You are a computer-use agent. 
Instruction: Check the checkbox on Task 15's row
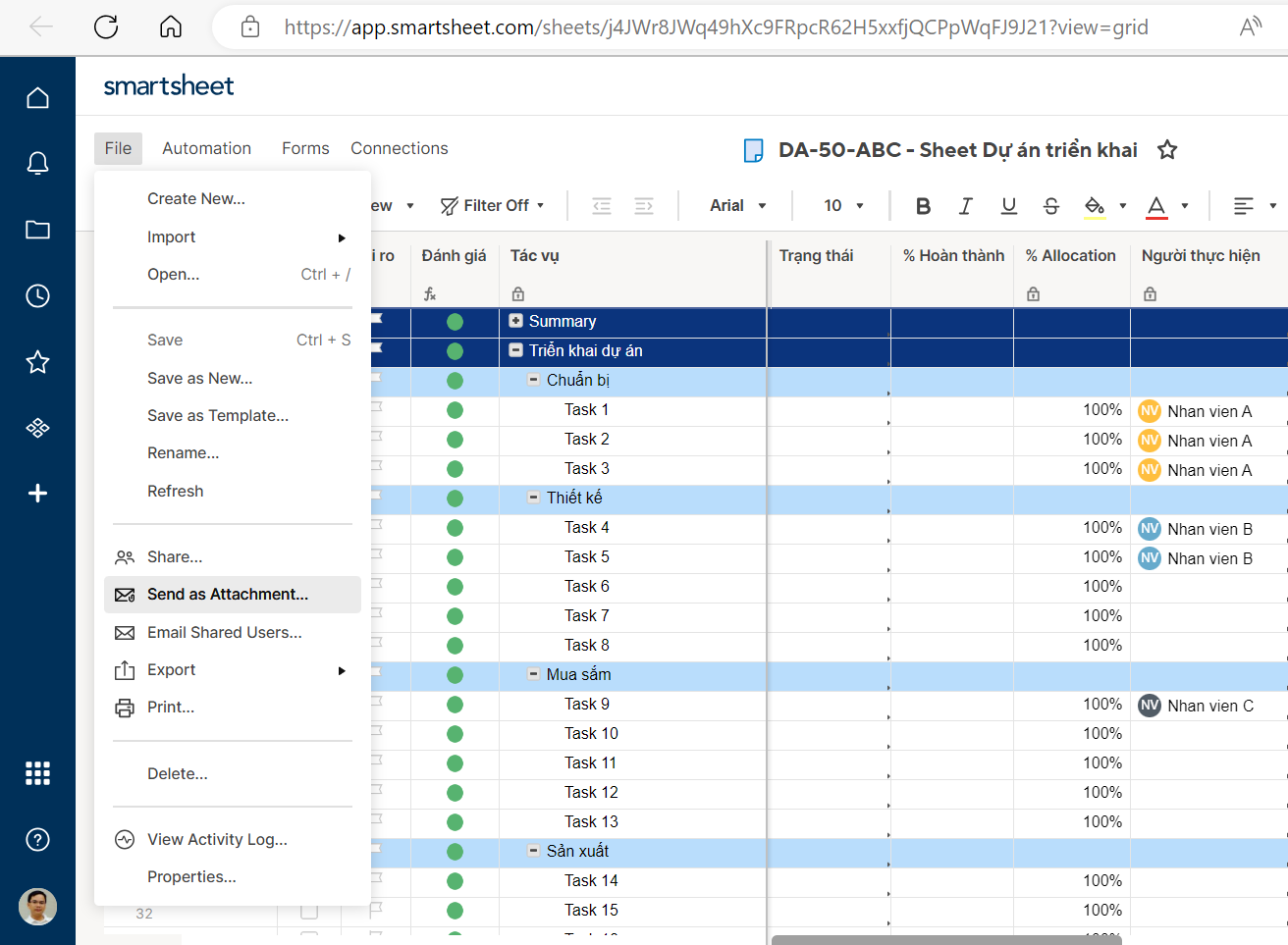pos(309,910)
